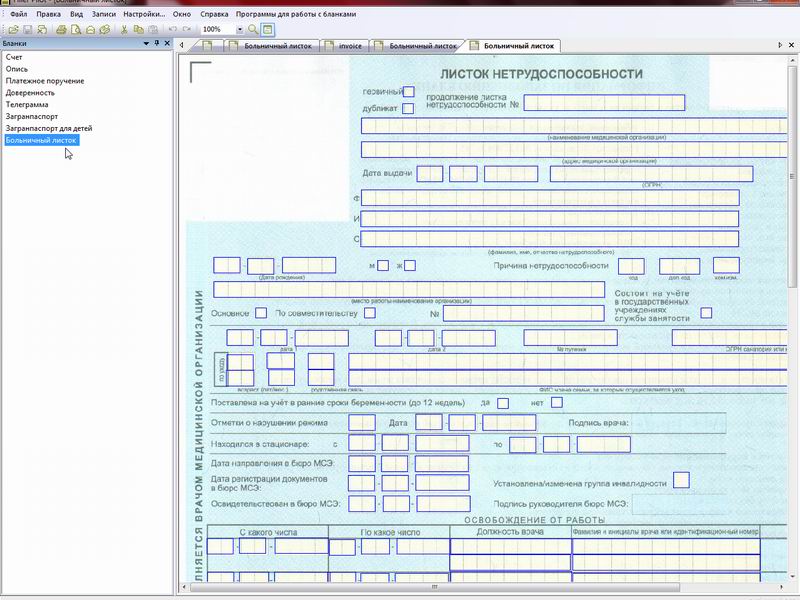Close the Бланки panel
Screen dimensions: 800x600
[167, 43]
